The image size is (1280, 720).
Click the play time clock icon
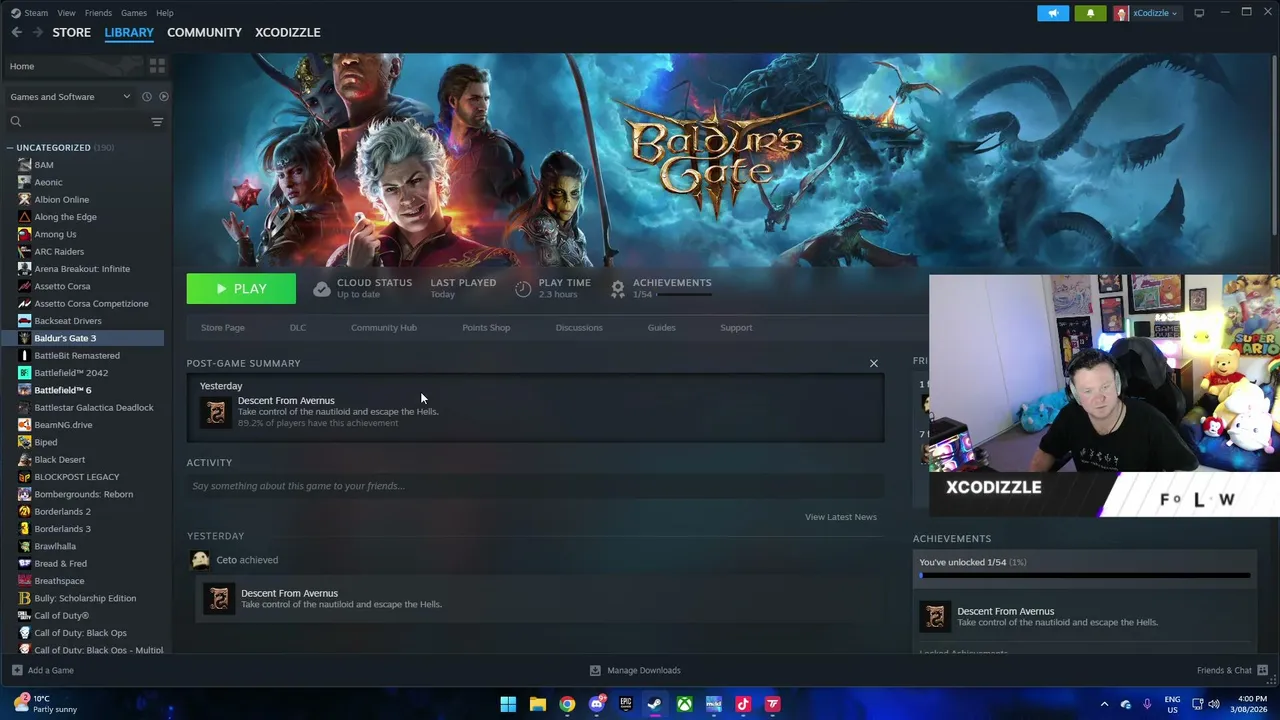click(523, 288)
